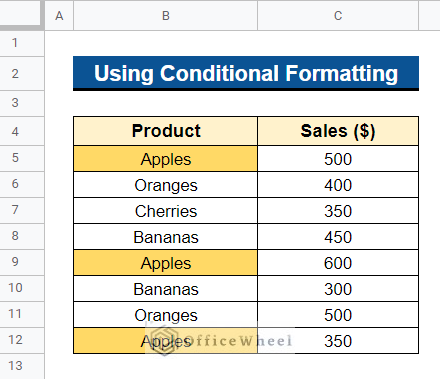Select the Cherries cell
The width and height of the screenshot is (440, 379).
[166, 211]
